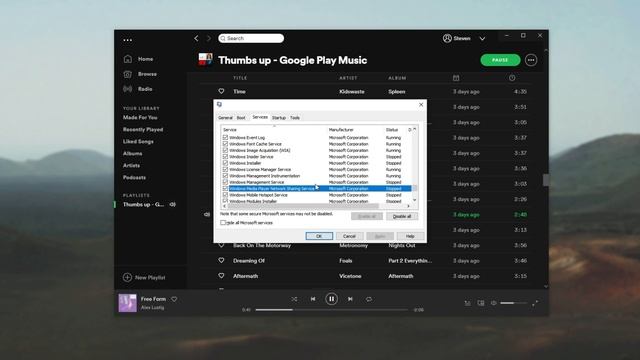640x360 pixels.
Task: Click the Free Form album art thumbnail
Action: (x=127, y=303)
